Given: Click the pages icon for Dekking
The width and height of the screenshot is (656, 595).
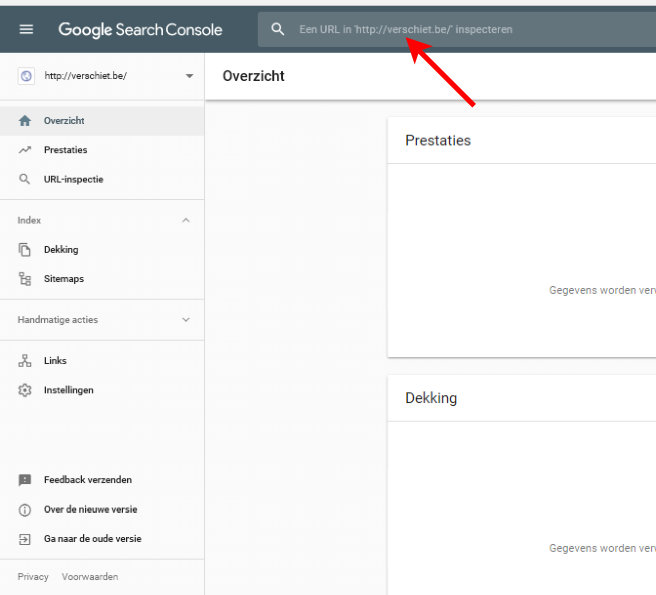Looking at the screenshot, I should coord(25,249).
